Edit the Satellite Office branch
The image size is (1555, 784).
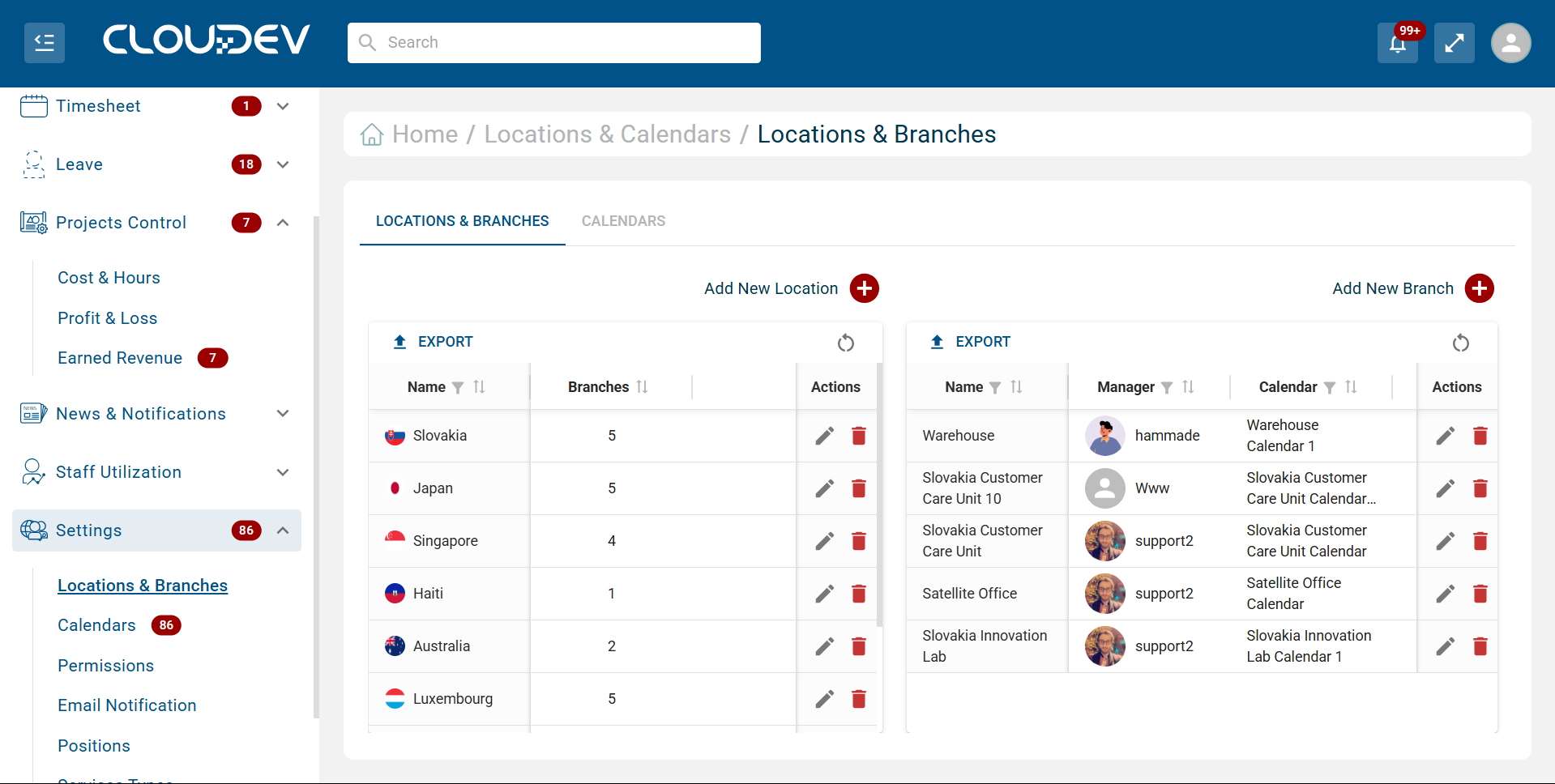point(1446,594)
